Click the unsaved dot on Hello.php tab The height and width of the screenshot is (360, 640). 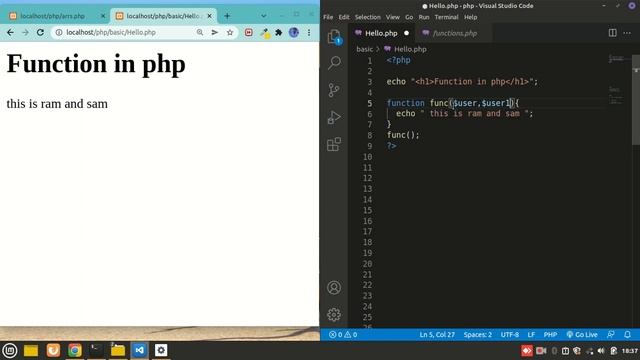(x=406, y=33)
